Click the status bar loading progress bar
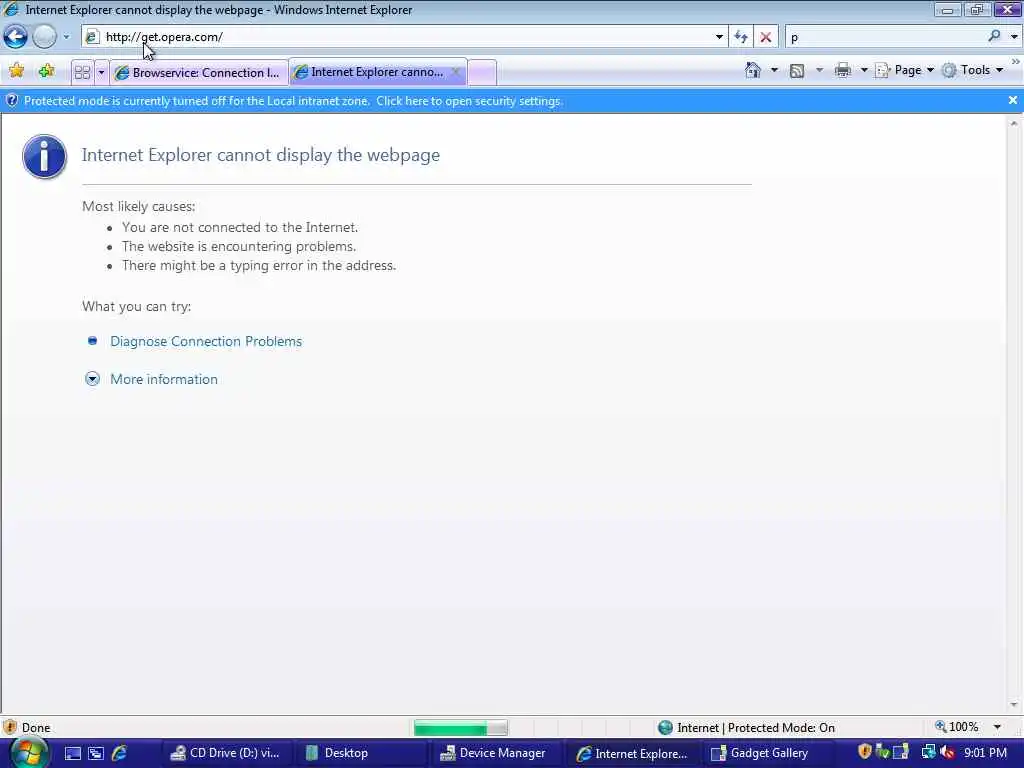Image resolution: width=1024 pixels, height=768 pixels. (460, 727)
